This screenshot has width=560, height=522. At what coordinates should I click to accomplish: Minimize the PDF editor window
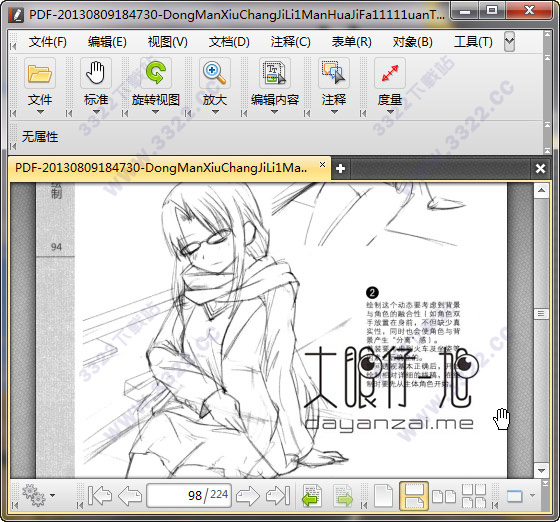(x=465, y=12)
